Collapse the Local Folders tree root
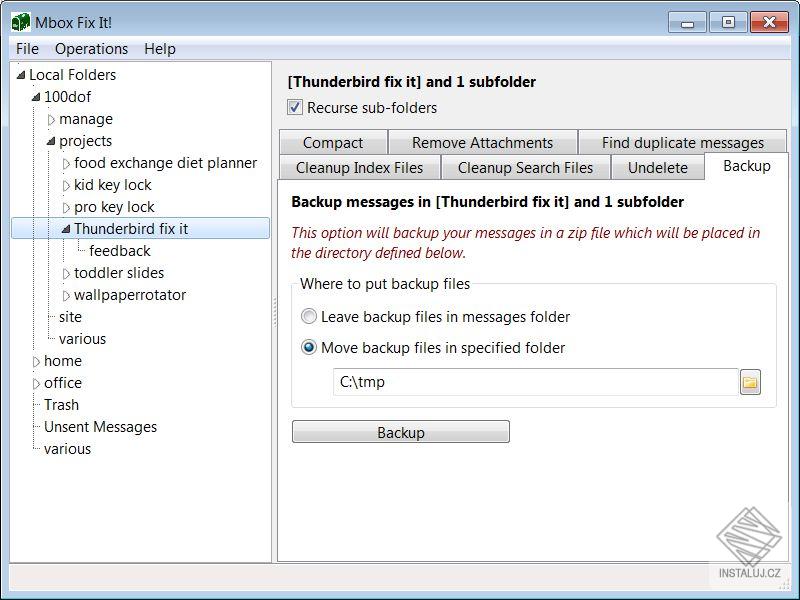 [x=21, y=75]
